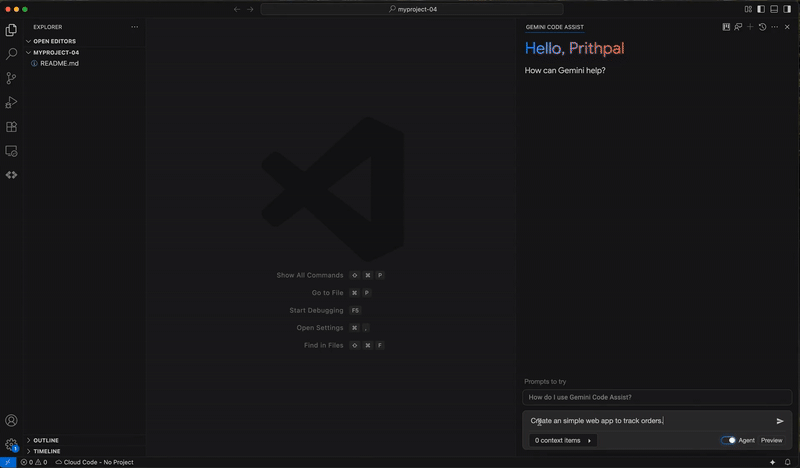Open Explorer views and more actions menu
800x468 pixels.
pos(135,27)
